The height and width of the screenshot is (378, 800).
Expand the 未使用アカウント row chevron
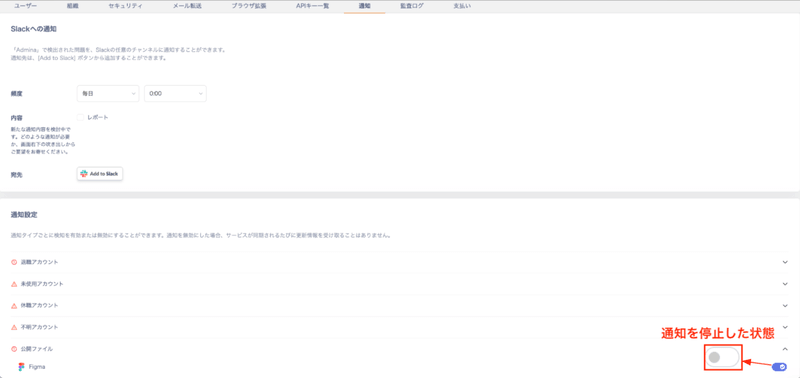pos(785,284)
